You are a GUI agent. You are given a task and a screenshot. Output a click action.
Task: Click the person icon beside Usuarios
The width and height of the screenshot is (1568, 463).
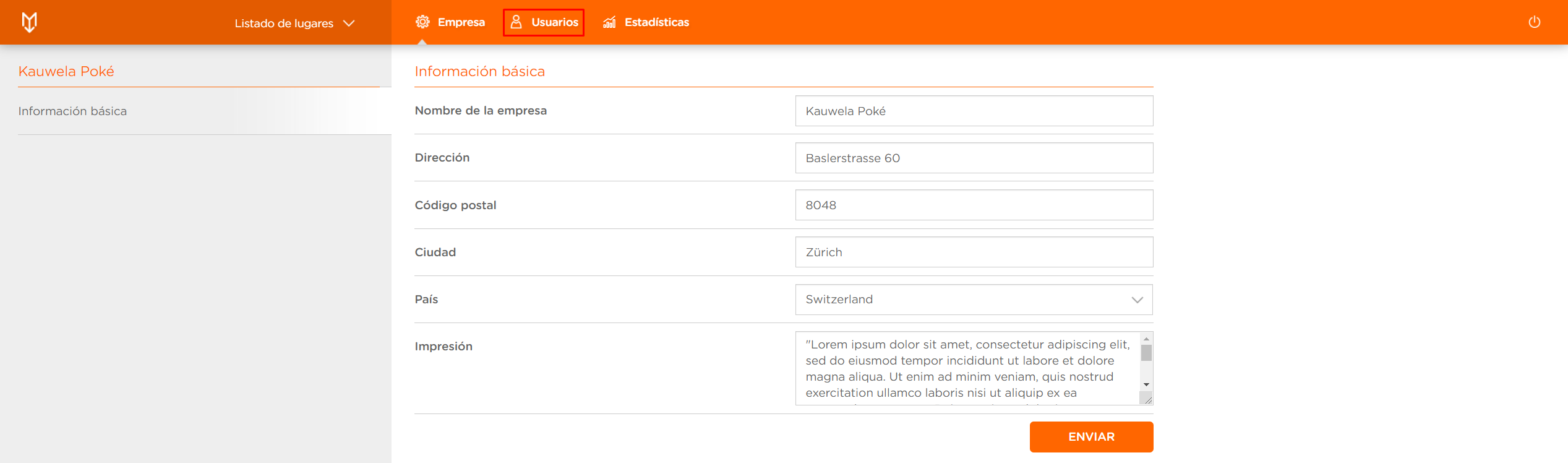[516, 22]
